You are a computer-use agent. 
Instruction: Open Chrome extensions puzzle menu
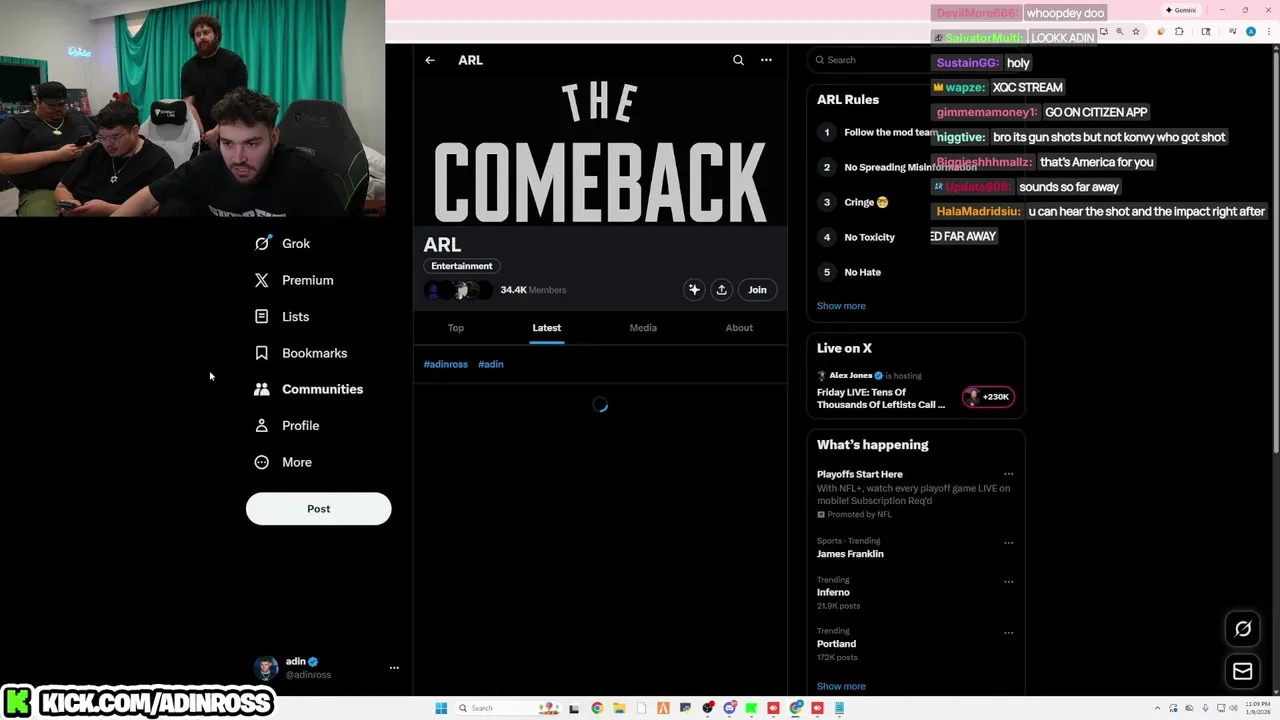(x=1179, y=32)
